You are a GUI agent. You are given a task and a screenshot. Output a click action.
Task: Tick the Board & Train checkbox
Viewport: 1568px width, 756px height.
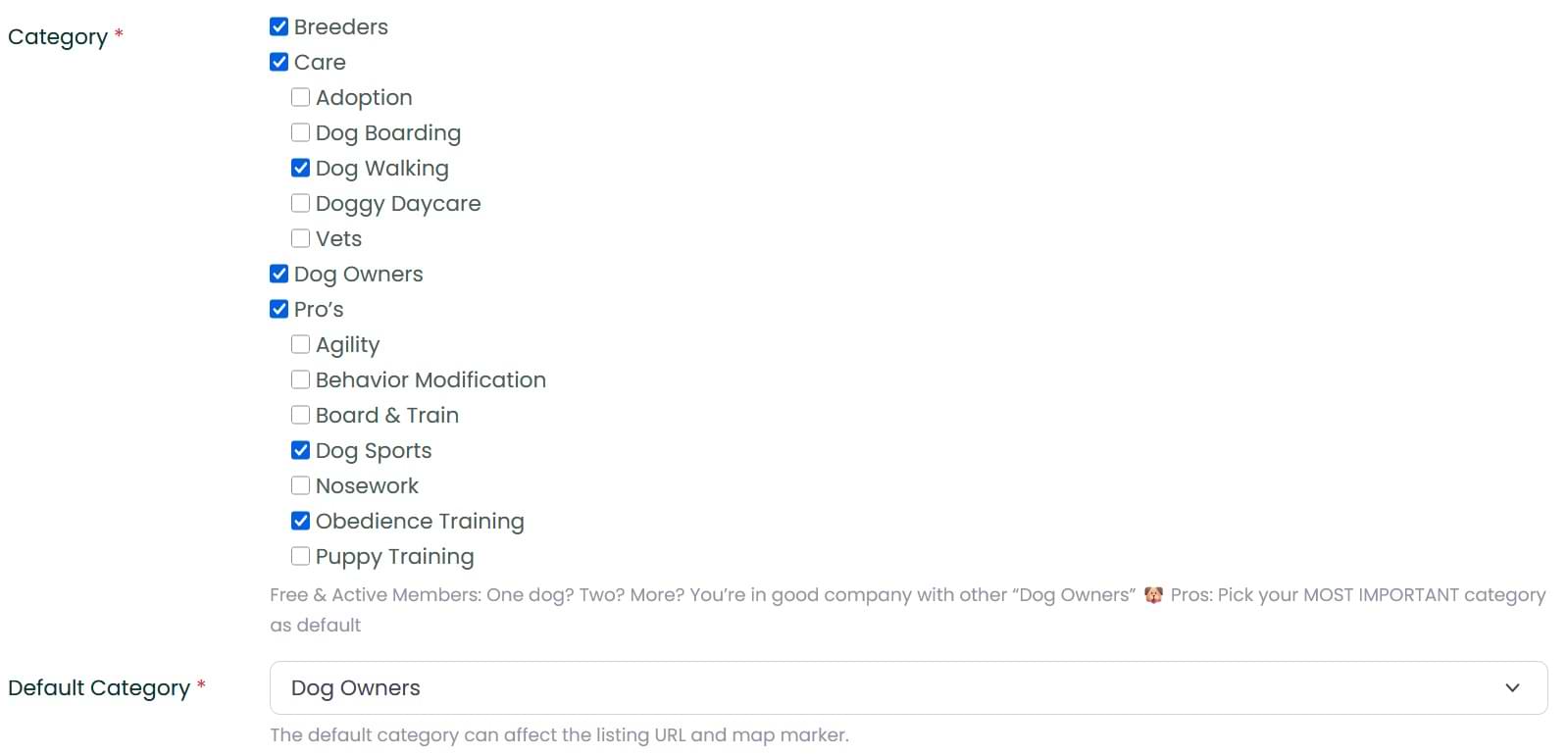coord(301,415)
